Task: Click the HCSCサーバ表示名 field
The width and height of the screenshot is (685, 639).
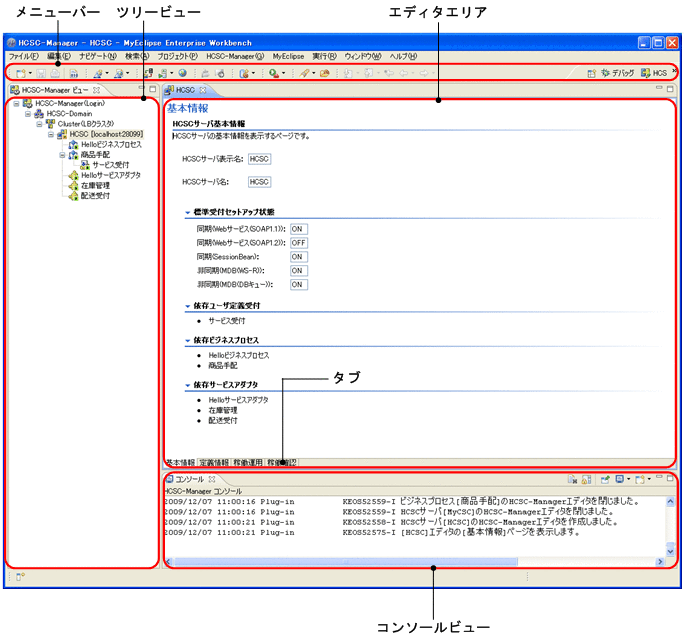Action: pyautogui.click(x=260, y=159)
